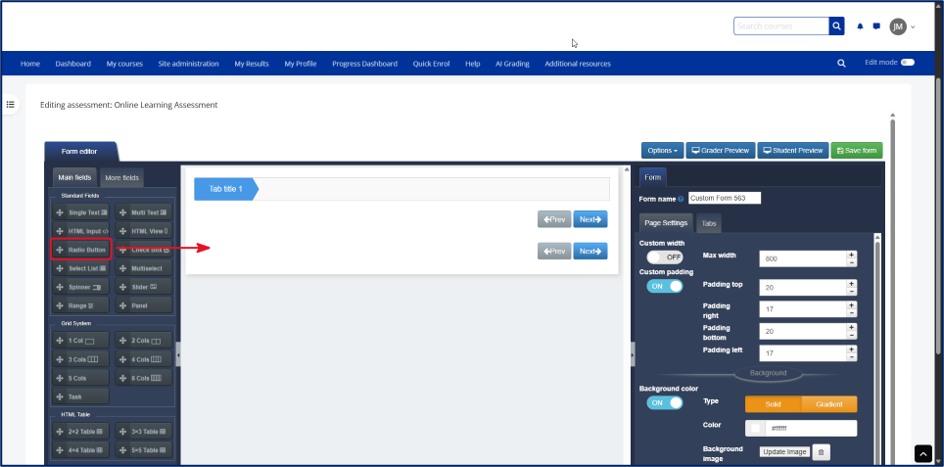Viewport: 944px width, 467px height.
Task: Open the Options dropdown
Action: click(662, 150)
